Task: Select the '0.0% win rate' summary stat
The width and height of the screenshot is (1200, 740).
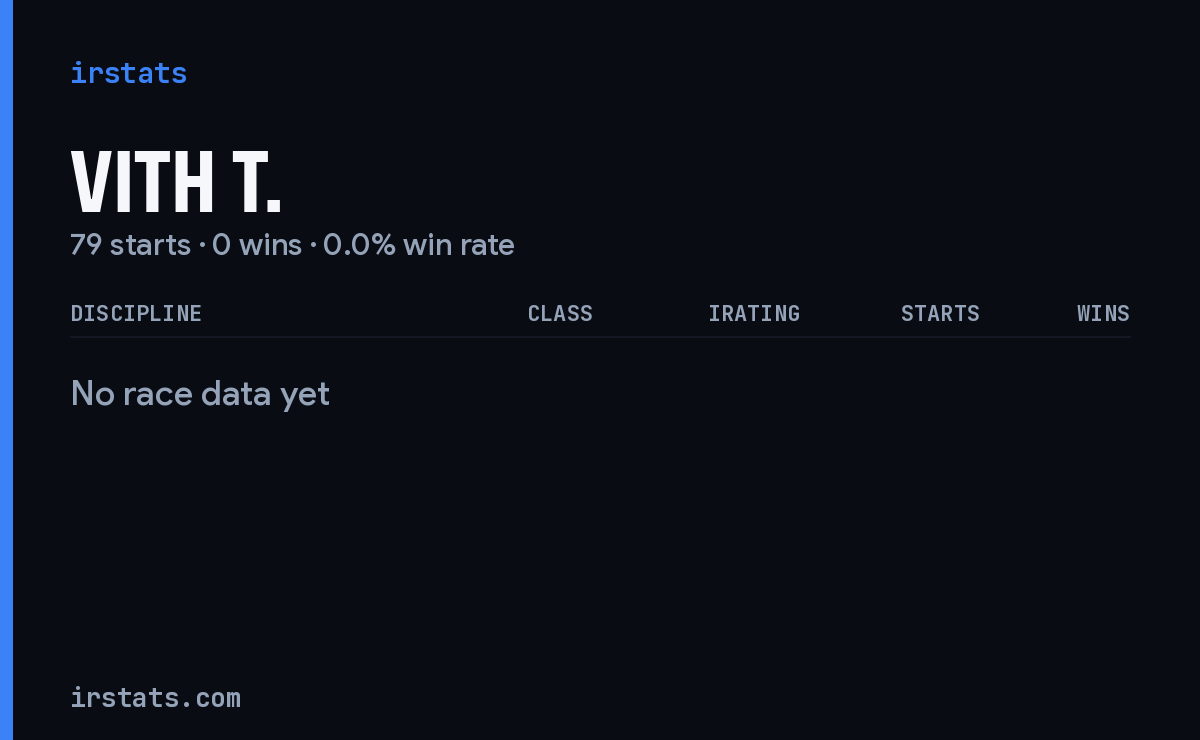Action: pyautogui.click(x=419, y=245)
